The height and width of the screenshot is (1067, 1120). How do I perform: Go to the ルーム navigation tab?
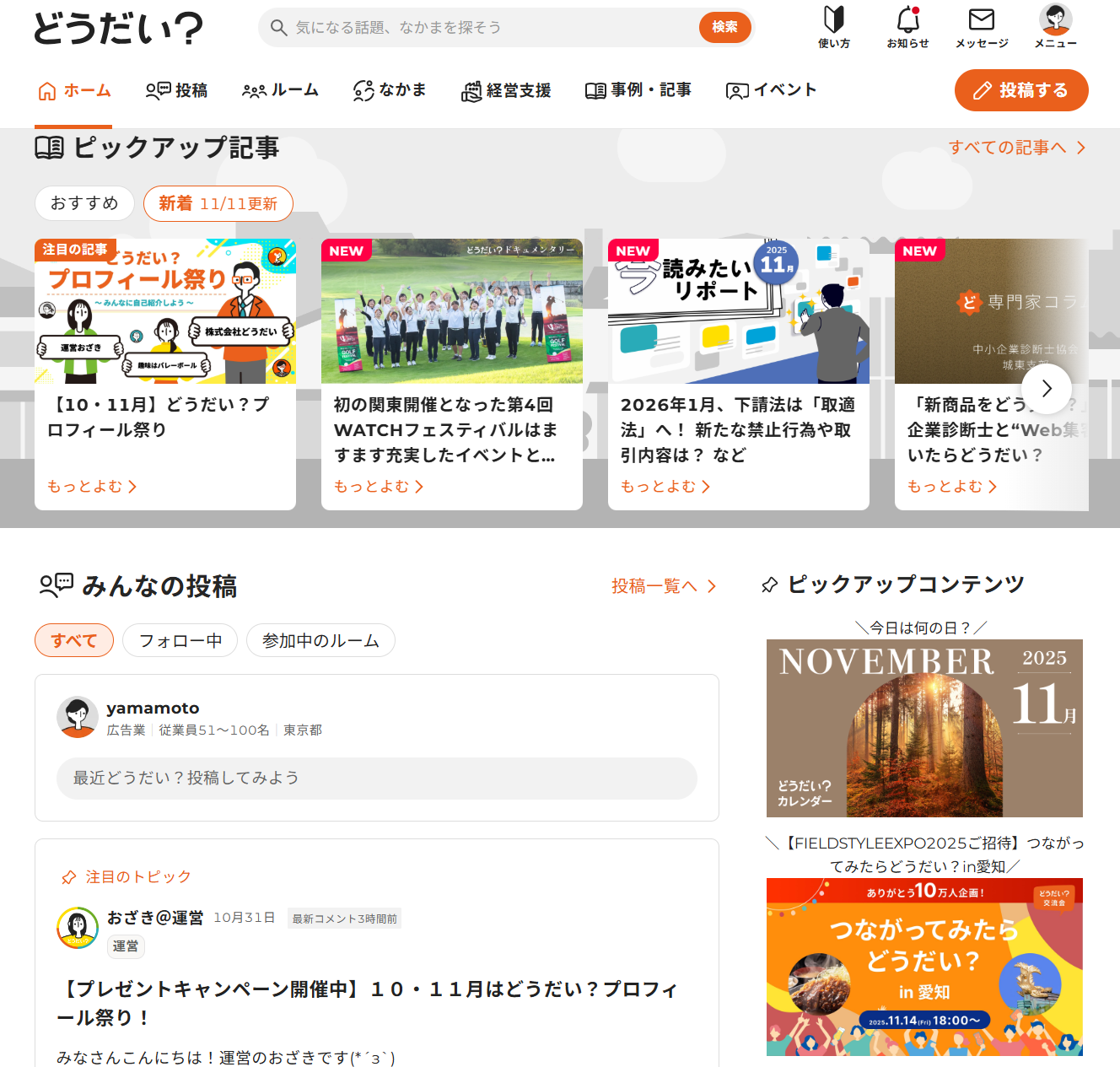click(x=280, y=90)
